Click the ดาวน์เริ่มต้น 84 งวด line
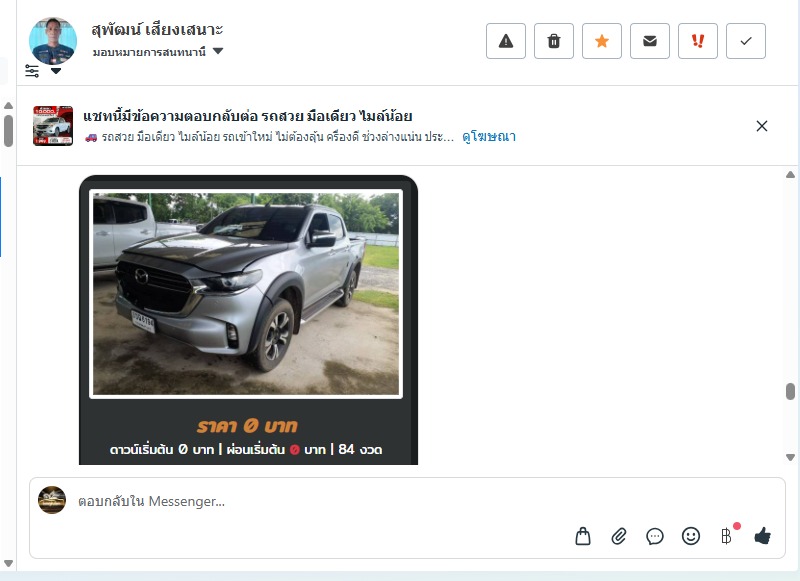Screen dimensions: 800x581 pyautogui.click(x=246, y=449)
